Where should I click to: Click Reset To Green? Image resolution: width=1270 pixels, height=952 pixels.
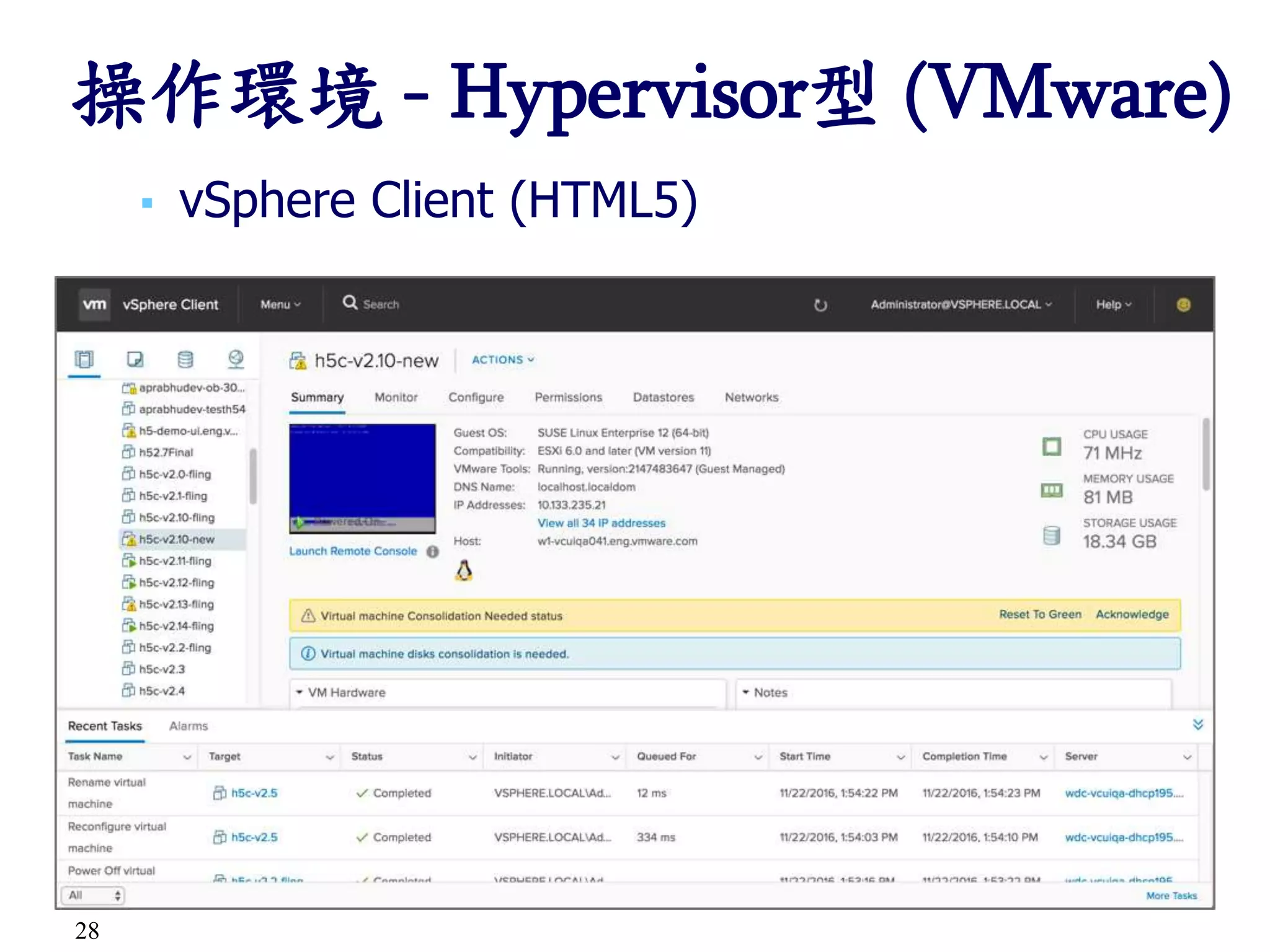[x=1040, y=614]
